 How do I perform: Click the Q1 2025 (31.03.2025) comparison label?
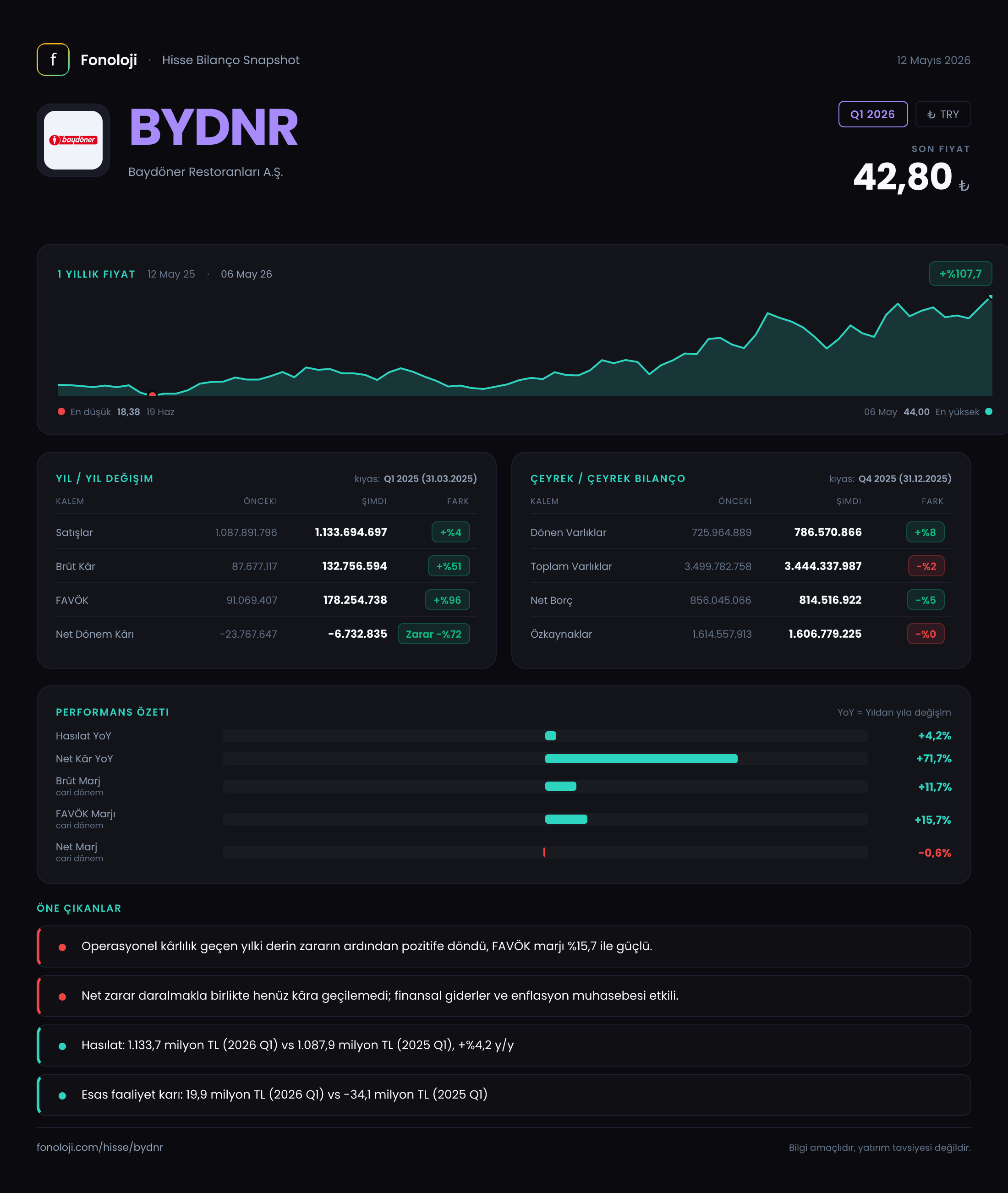(430, 478)
